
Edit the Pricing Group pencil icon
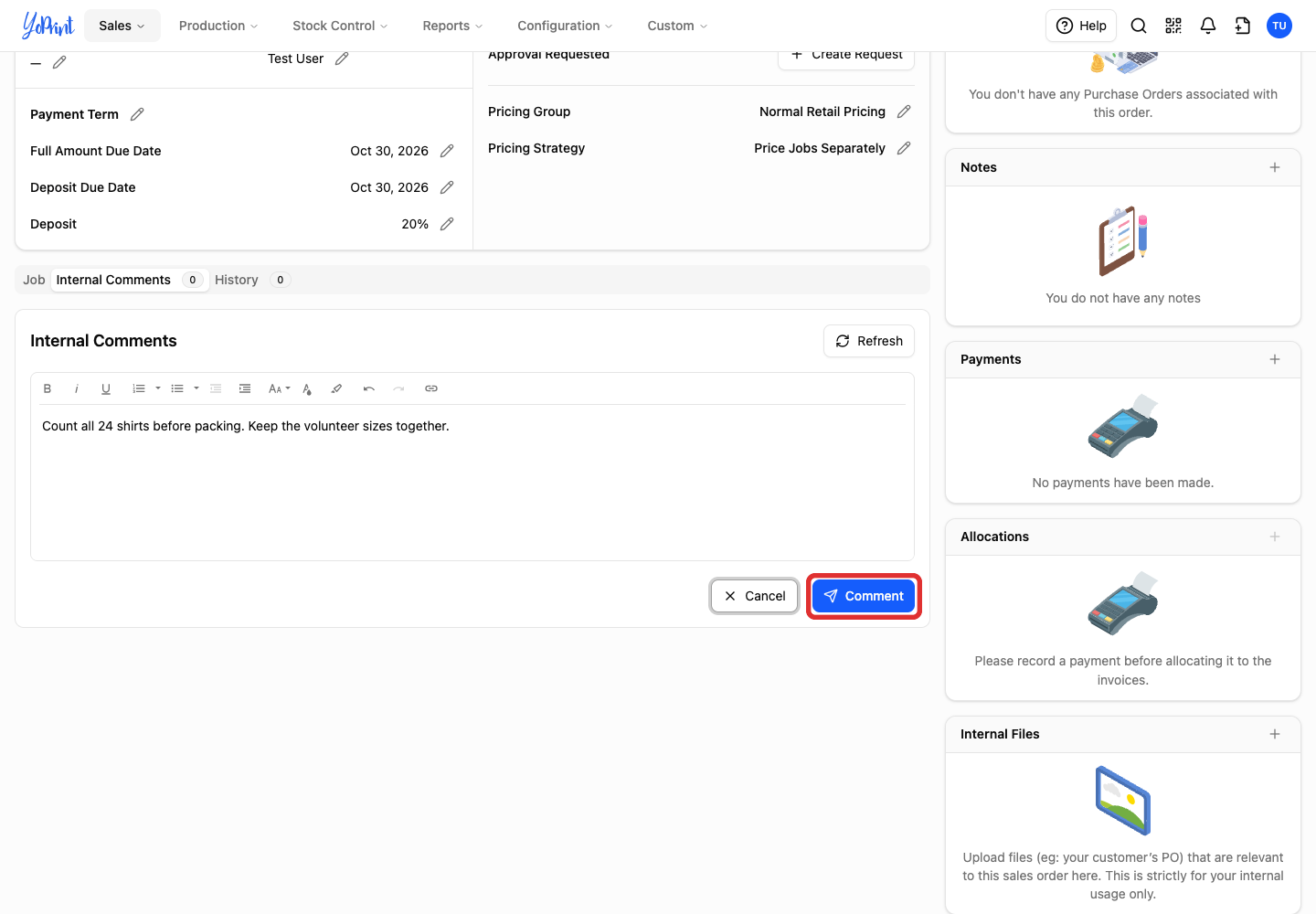tap(904, 112)
